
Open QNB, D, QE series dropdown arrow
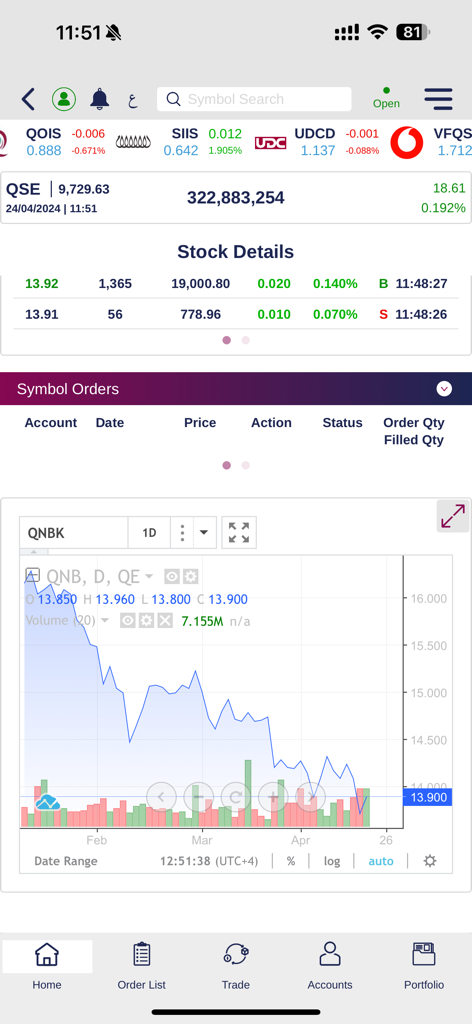coord(149,577)
